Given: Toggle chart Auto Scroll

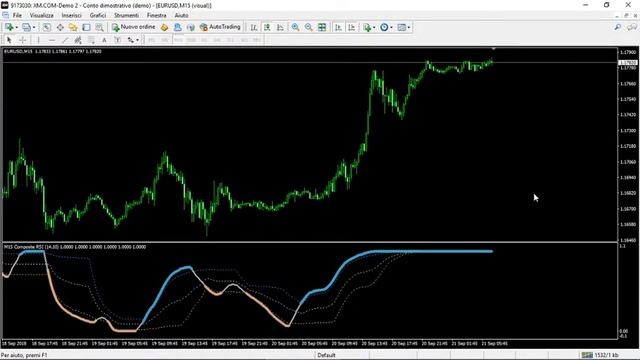Looking at the screenshot, I should point(338,27).
